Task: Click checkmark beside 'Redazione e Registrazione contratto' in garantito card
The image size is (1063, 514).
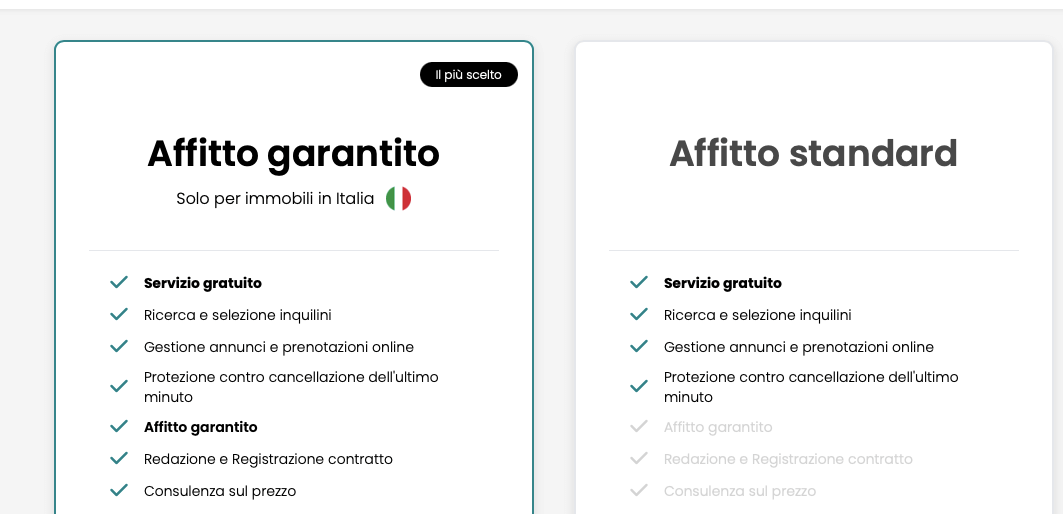Action: pyautogui.click(x=119, y=459)
